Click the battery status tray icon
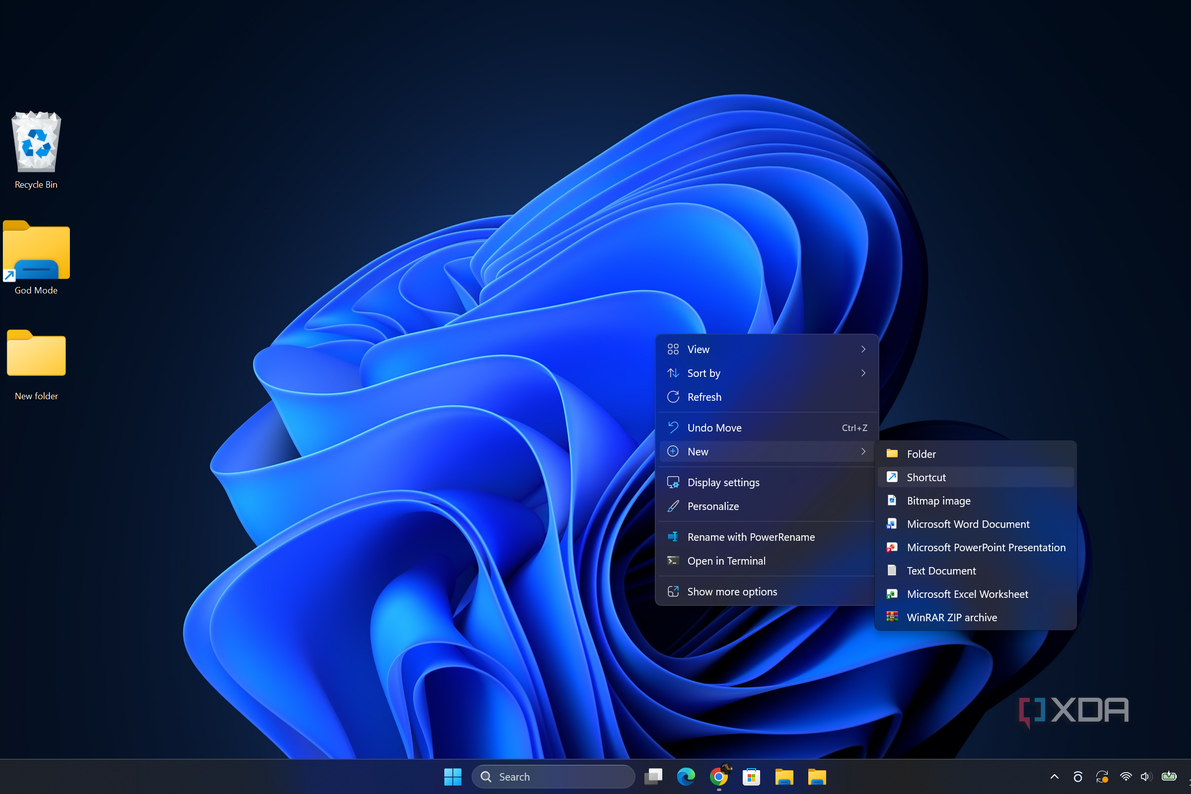Viewport: 1191px width, 794px height. click(1169, 777)
